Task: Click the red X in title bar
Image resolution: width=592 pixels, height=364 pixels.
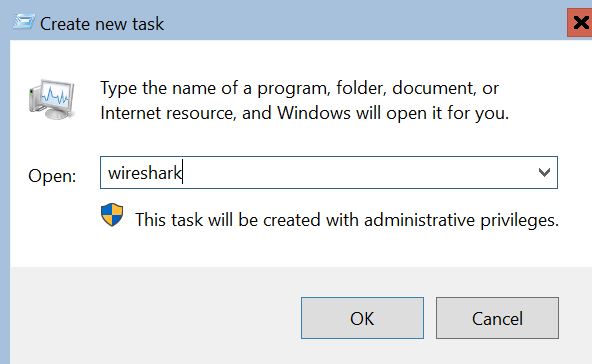Action: pyautogui.click(x=580, y=23)
